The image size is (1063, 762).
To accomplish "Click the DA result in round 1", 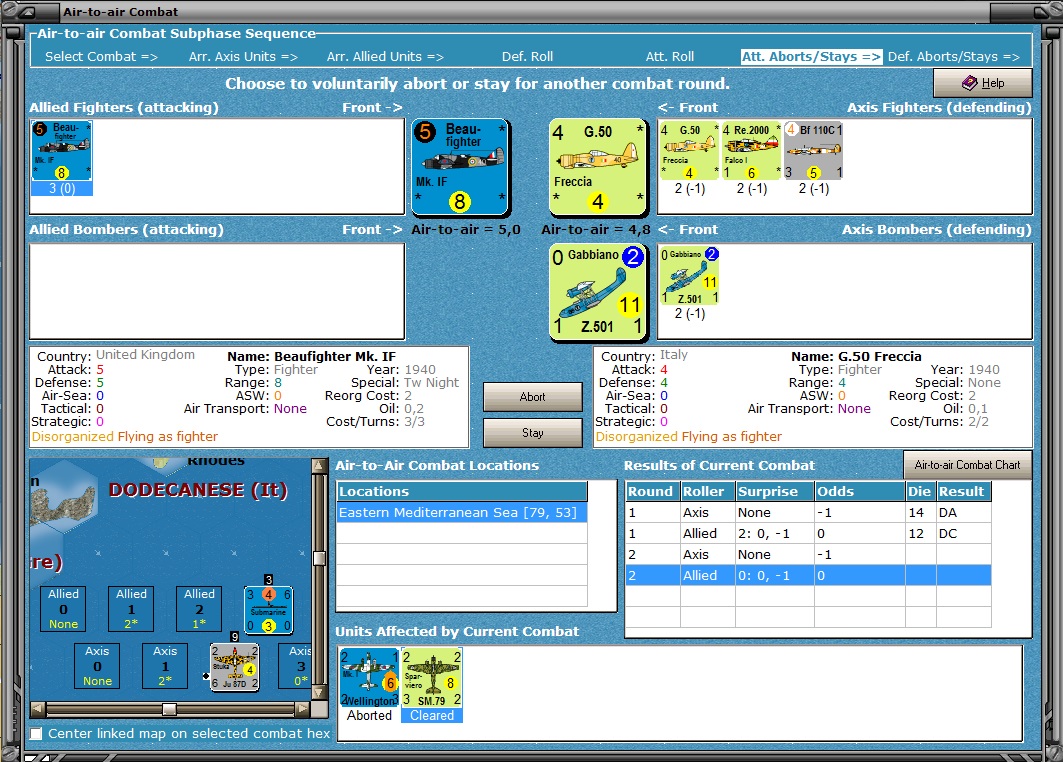I will (948, 513).
